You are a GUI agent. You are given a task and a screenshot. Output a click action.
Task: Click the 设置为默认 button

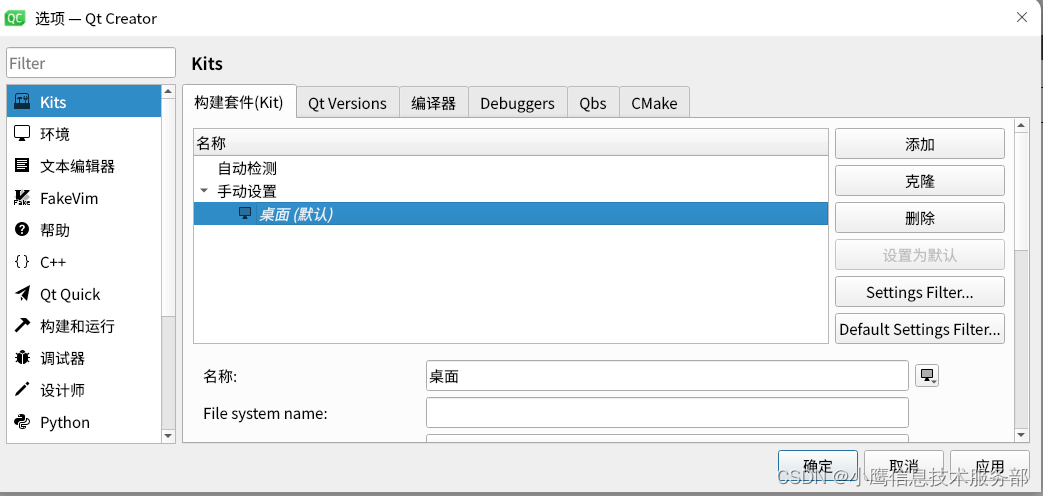[919, 255]
